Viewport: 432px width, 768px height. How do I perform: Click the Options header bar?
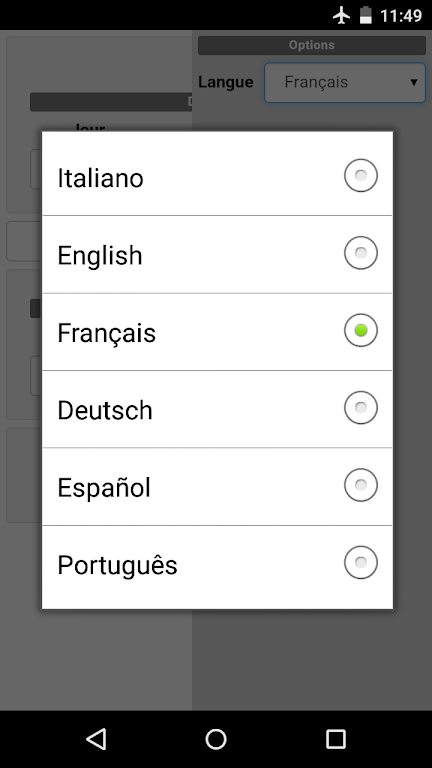click(312, 45)
